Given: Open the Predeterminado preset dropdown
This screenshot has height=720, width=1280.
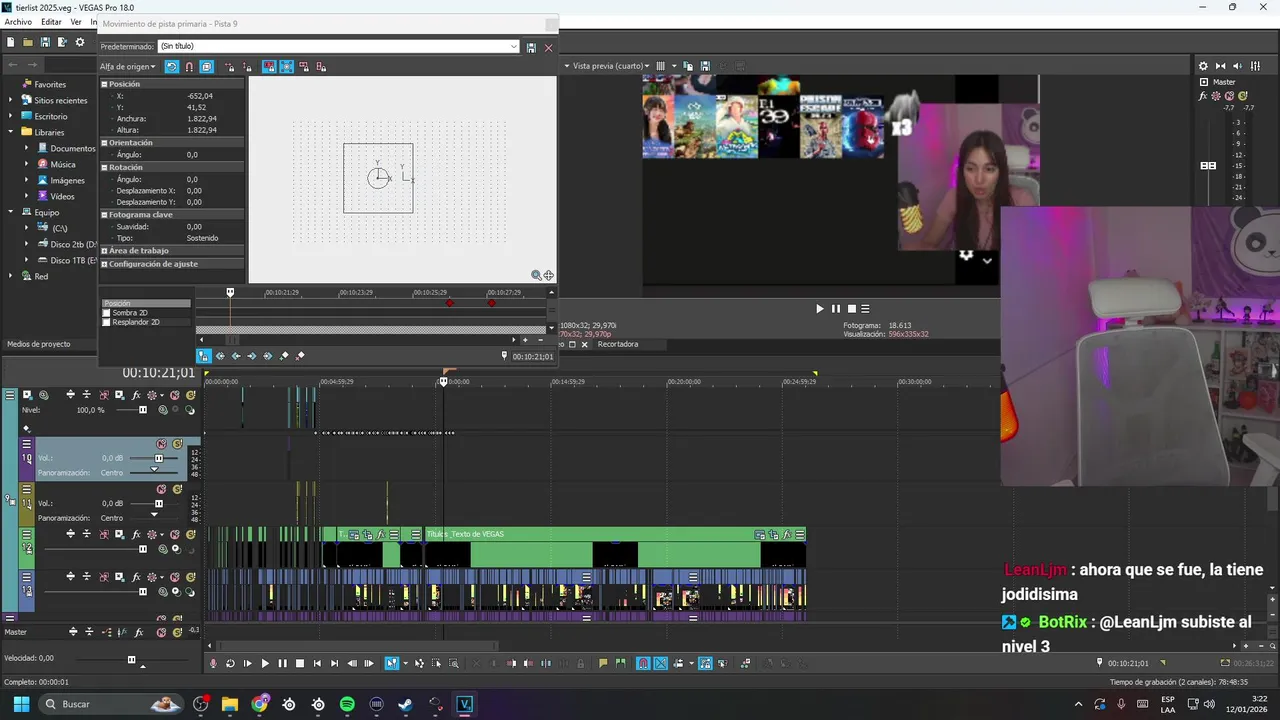Looking at the screenshot, I should (x=514, y=46).
